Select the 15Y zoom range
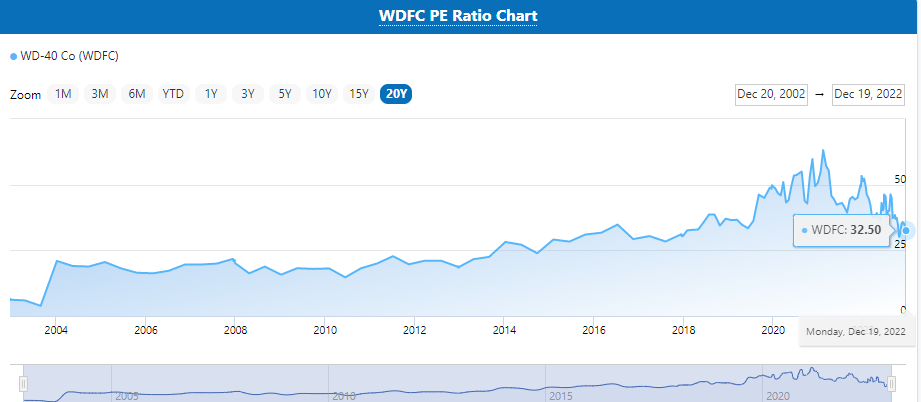This screenshot has height=402, width=921. (359, 94)
